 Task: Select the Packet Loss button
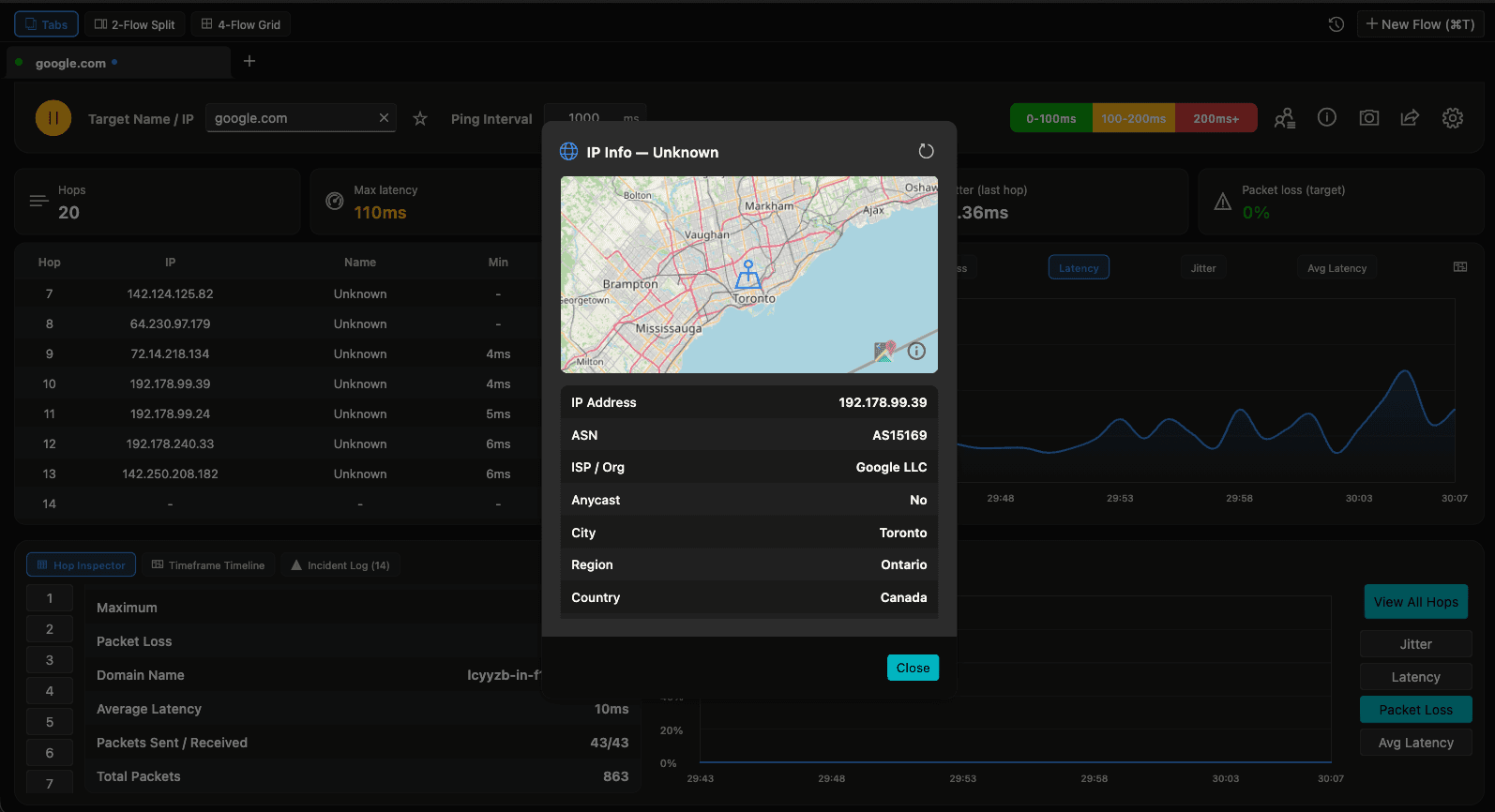[x=1416, y=710]
